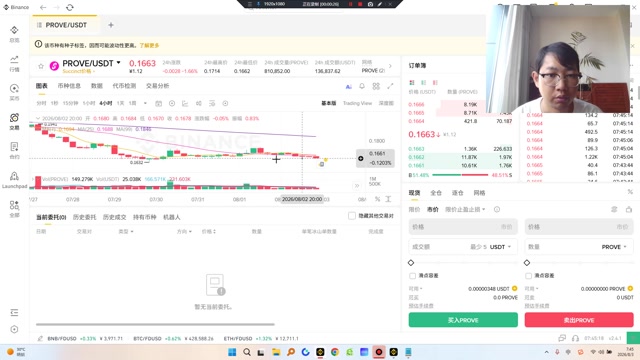This screenshot has width=640, height=360.
Task: Open the chart layout grid icon
Action: (x=376, y=86)
